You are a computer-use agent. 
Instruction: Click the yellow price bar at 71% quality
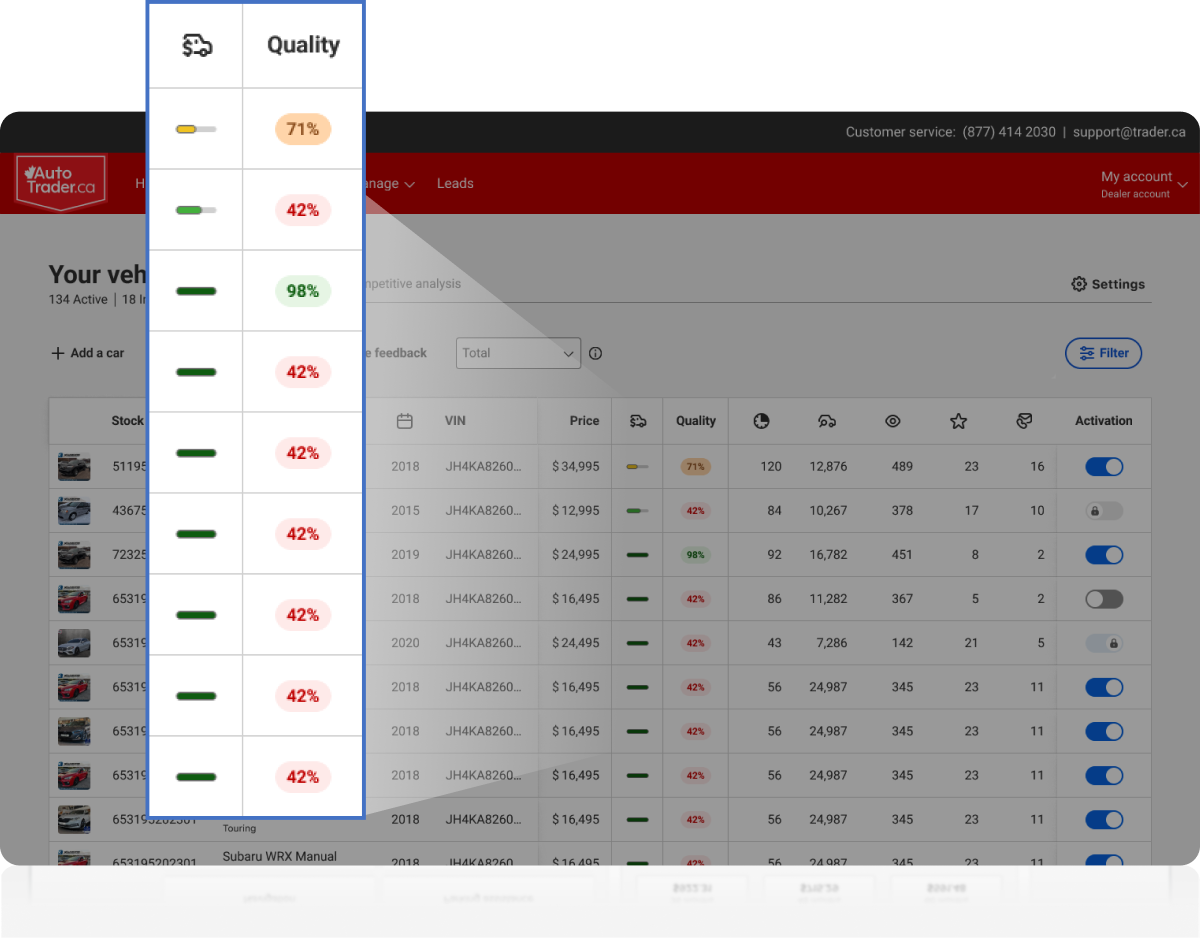coord(637,467)
